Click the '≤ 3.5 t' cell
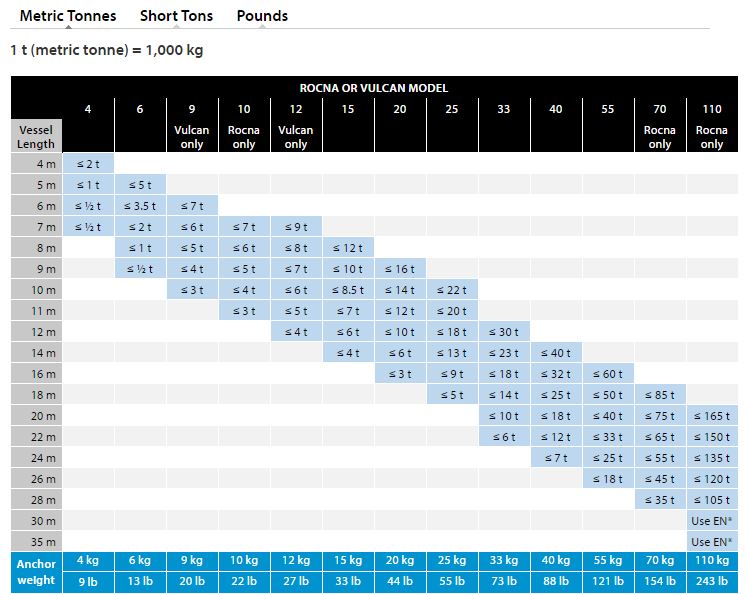 pos(140,206)
